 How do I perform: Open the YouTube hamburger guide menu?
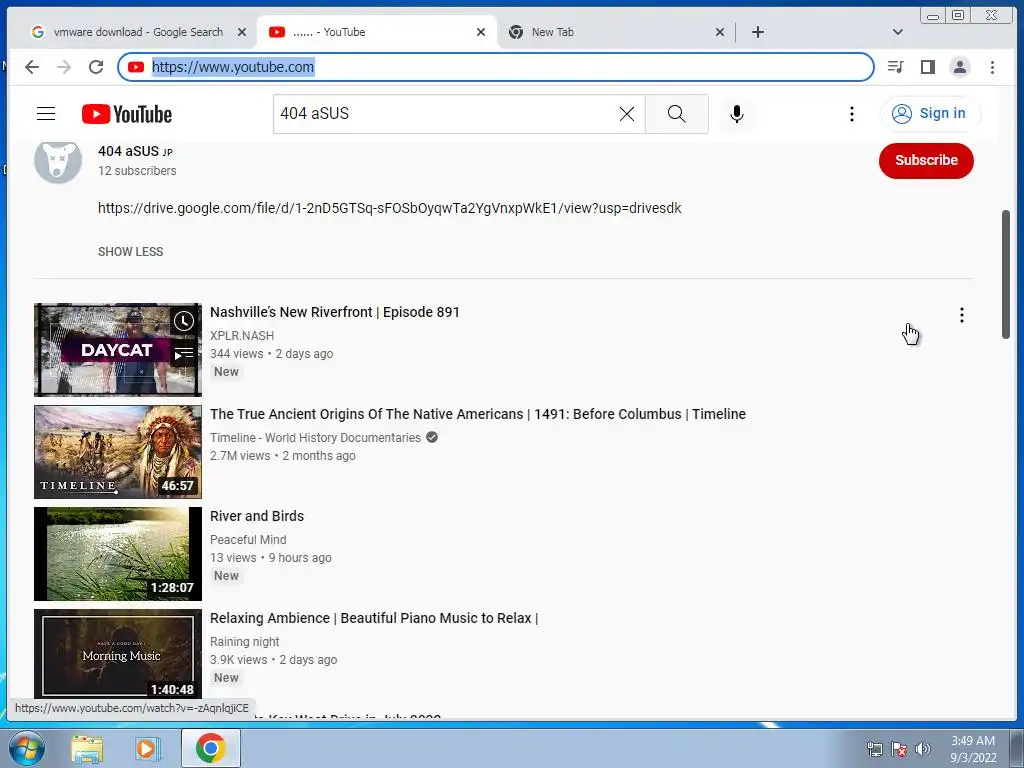[x=46, y=114]
